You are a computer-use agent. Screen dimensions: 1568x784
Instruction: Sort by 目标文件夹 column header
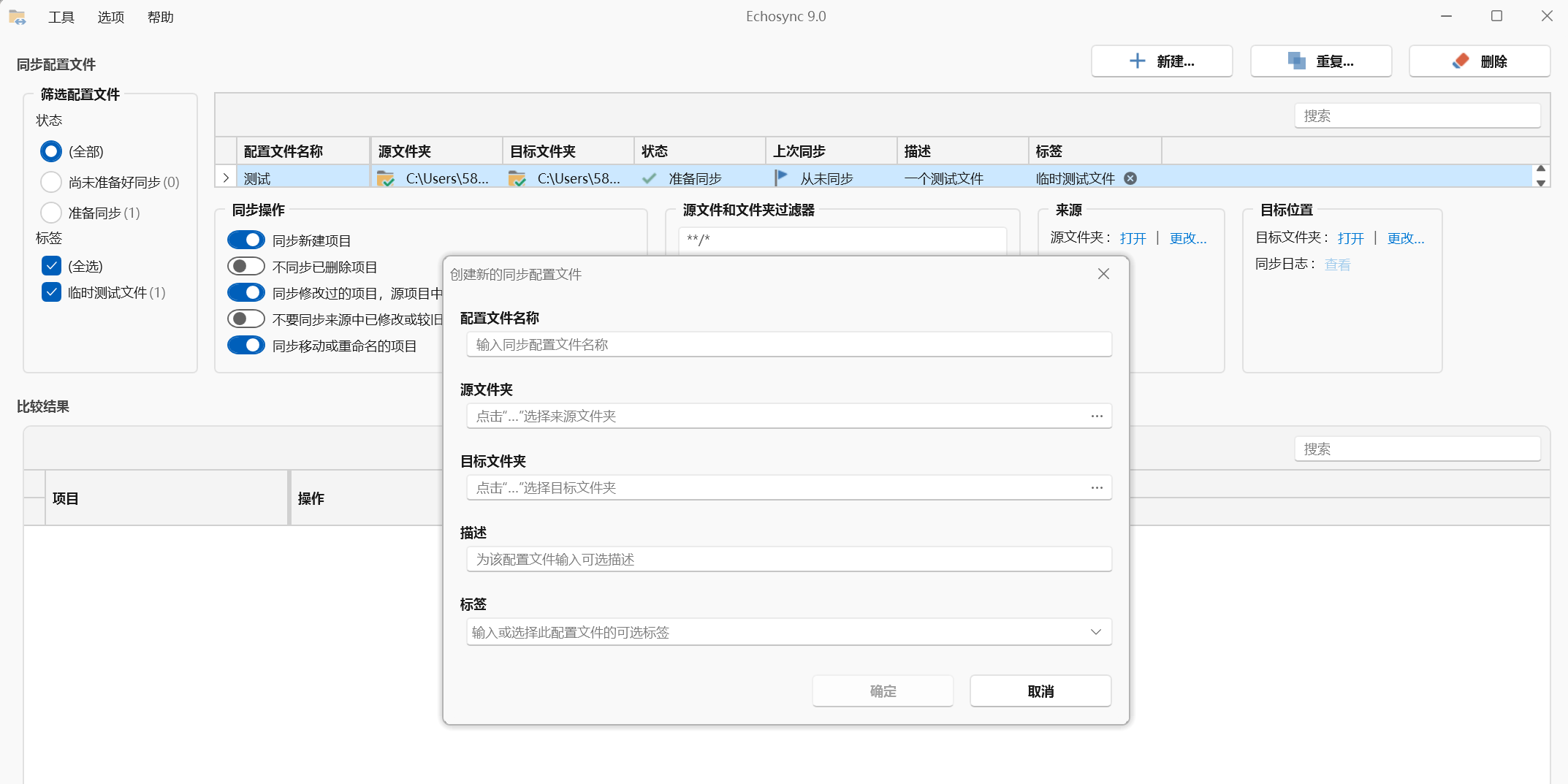tap(568, 151)
